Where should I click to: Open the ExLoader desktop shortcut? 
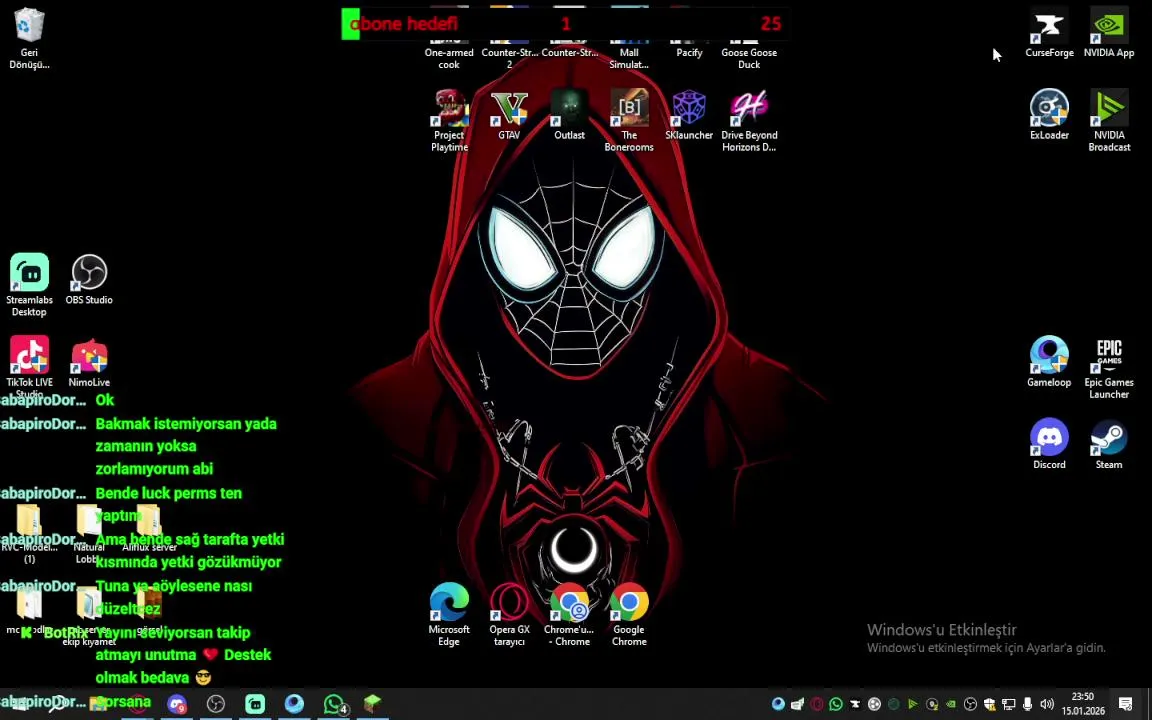click(x=1049, y=115)
